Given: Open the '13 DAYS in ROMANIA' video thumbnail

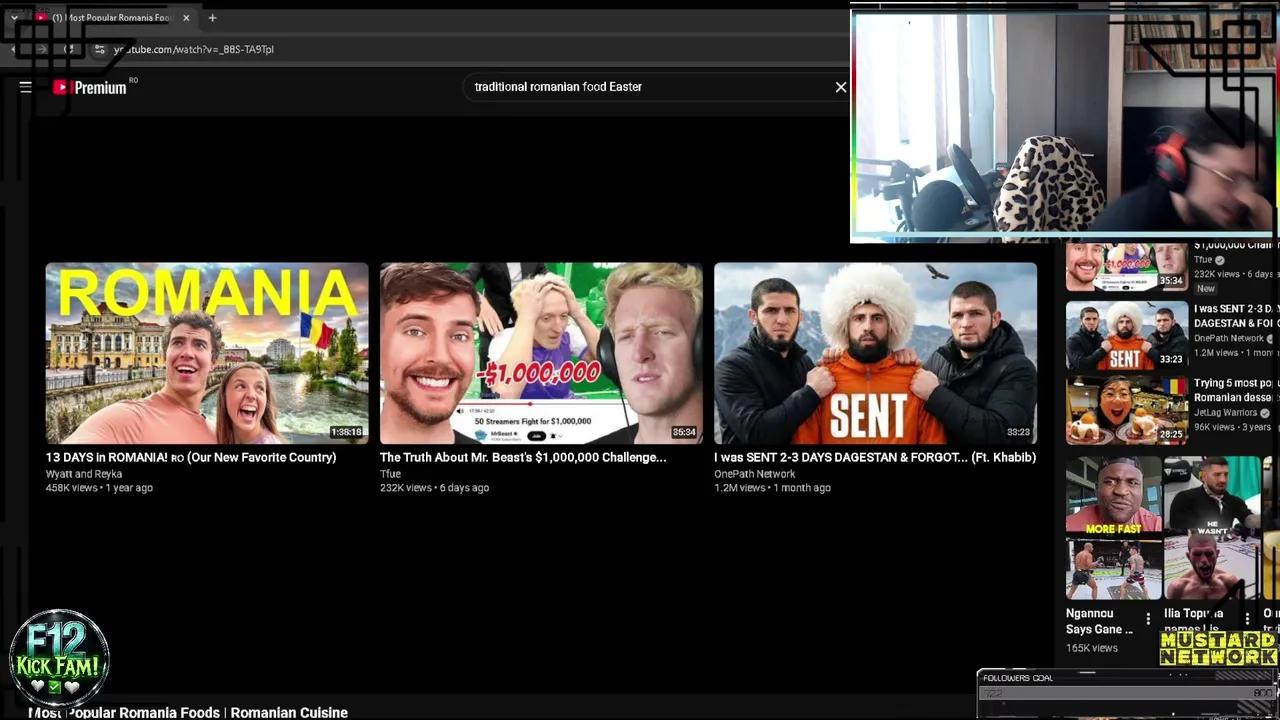Looking at the screenshot, I should 207,353.
